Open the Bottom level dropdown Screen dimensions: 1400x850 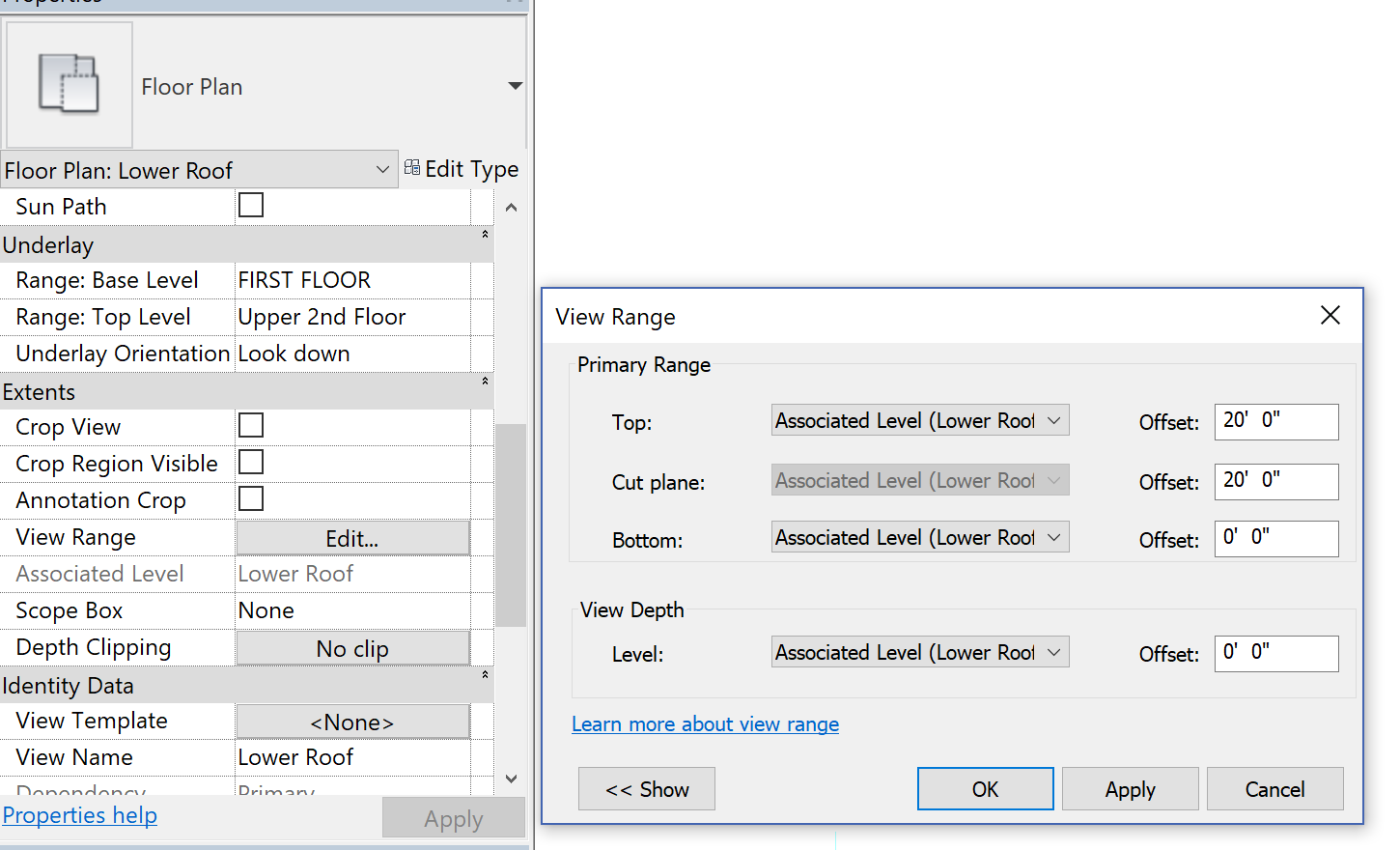tap(1054, 537)
